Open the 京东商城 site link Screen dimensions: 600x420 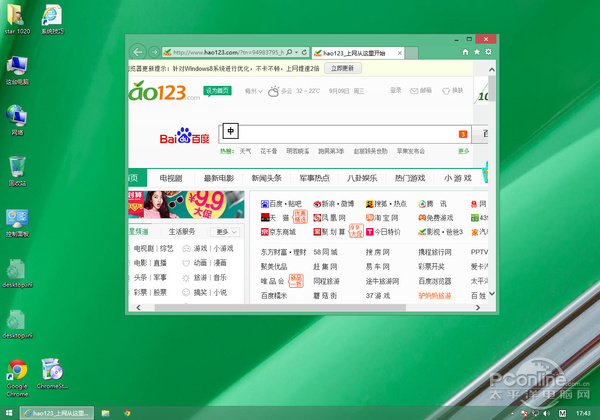(278, 232)
